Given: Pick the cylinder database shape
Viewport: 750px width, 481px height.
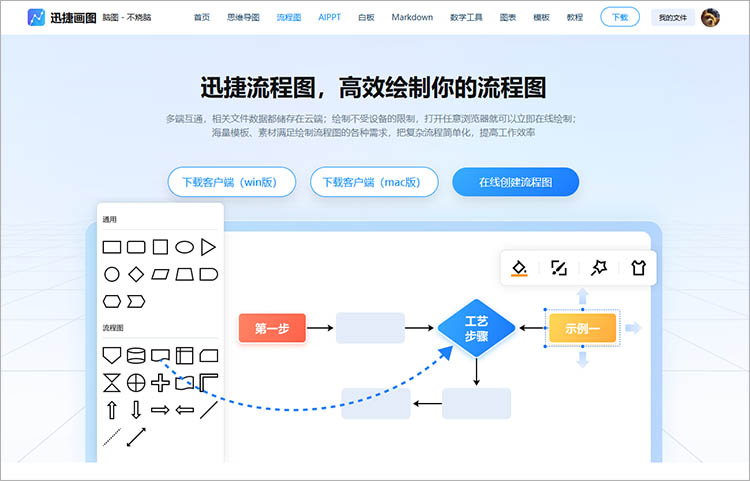Looking at the screenshot, I should (136, 356).
